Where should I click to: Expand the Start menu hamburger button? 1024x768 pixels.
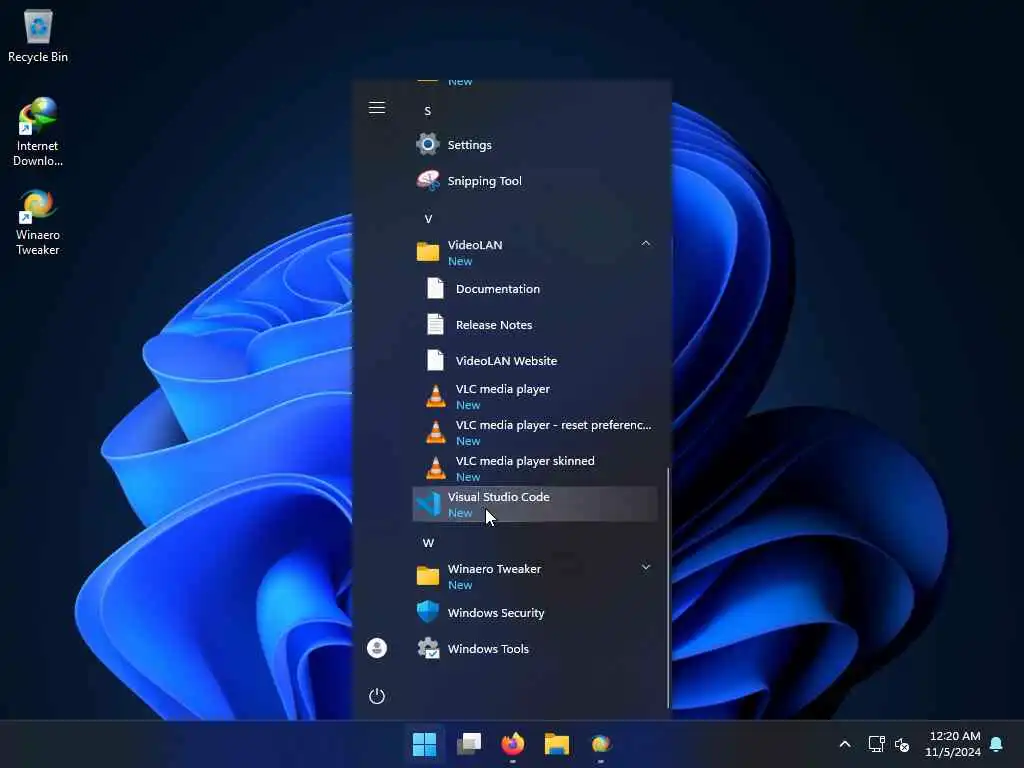(377, 108)
